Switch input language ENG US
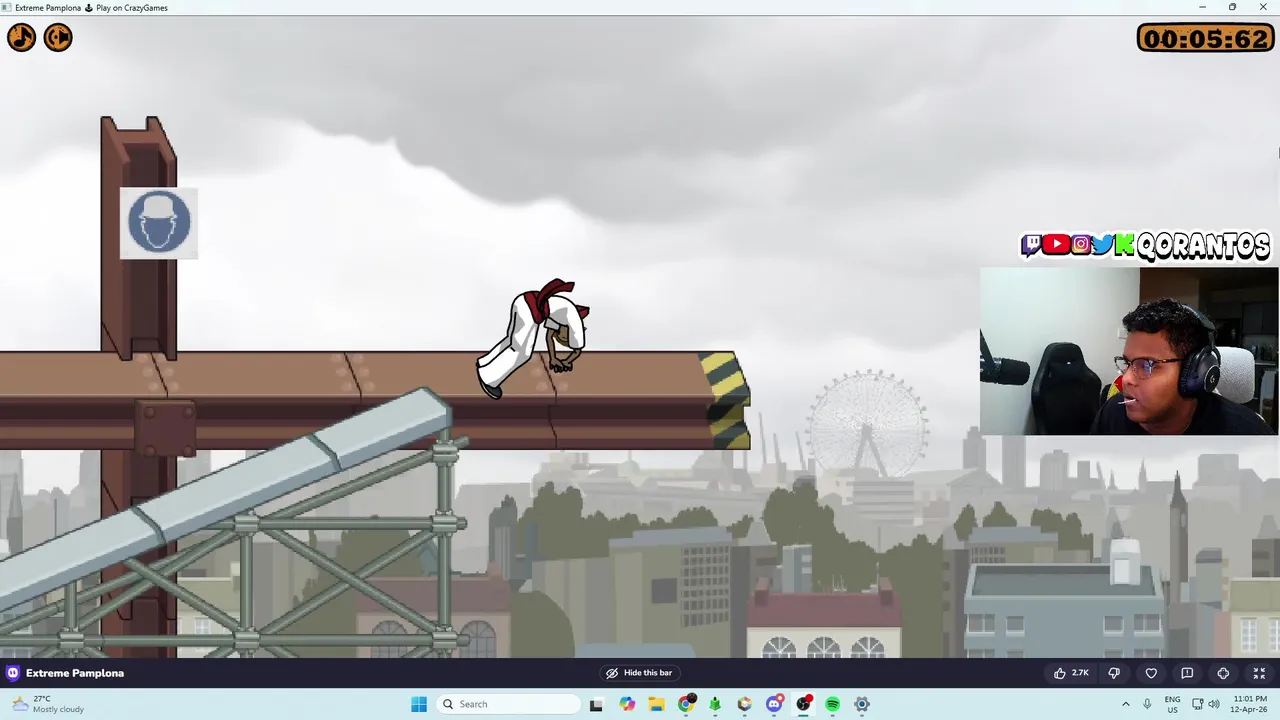The image size is (1280, 720). pos(1172,704)
